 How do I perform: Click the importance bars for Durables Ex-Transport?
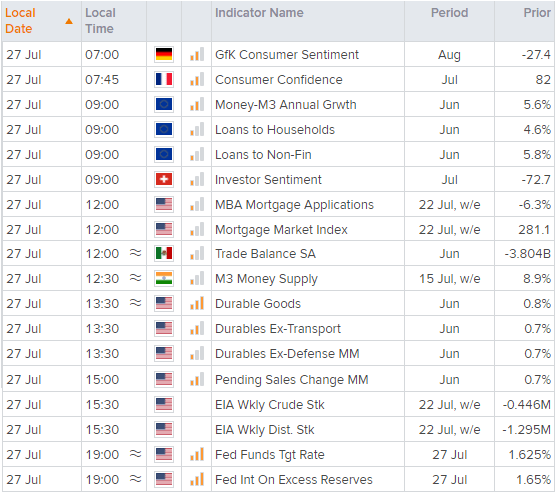[x=197, y=328]
